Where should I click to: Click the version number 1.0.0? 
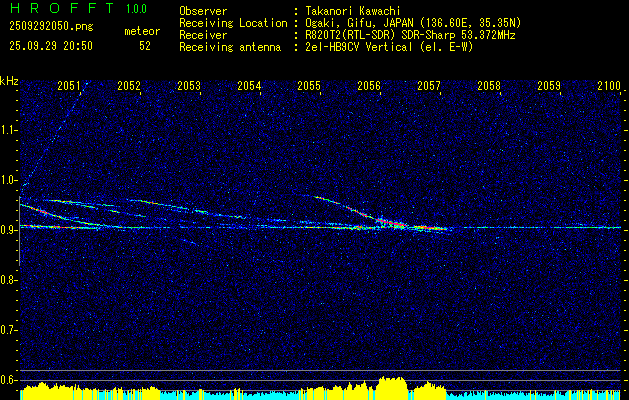(136, 9)
